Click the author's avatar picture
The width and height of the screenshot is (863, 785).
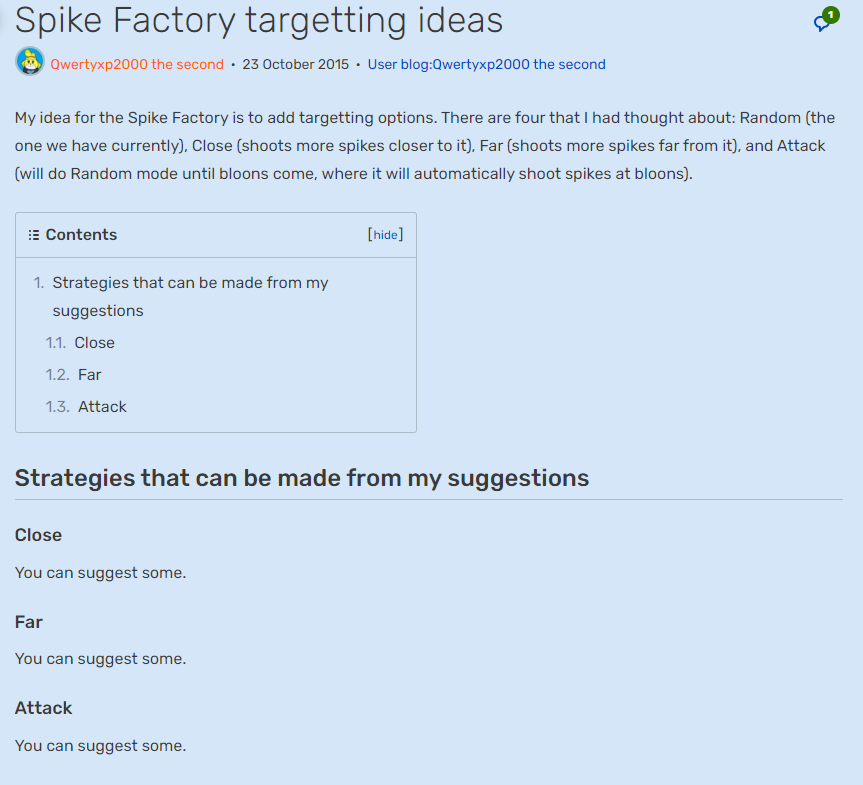[x=30, y=62]
